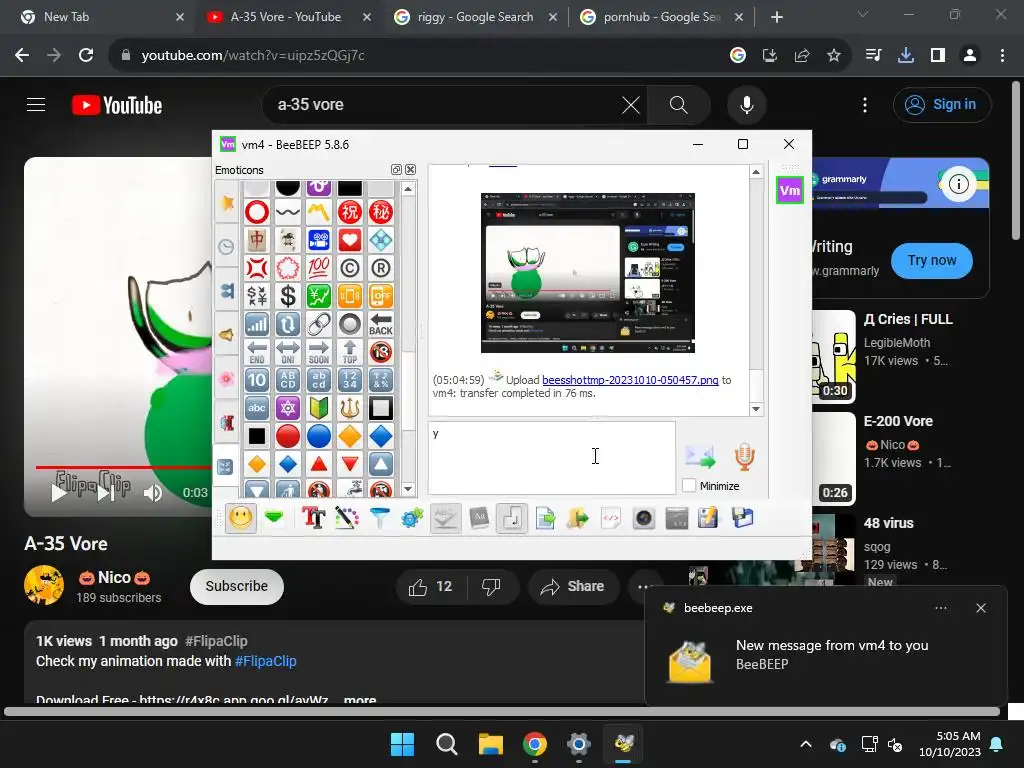This screenshot has height=768, width=1024.
Task: Click the YouTube Sign in button
Action: pyautogui.click(x=942, y=104)
